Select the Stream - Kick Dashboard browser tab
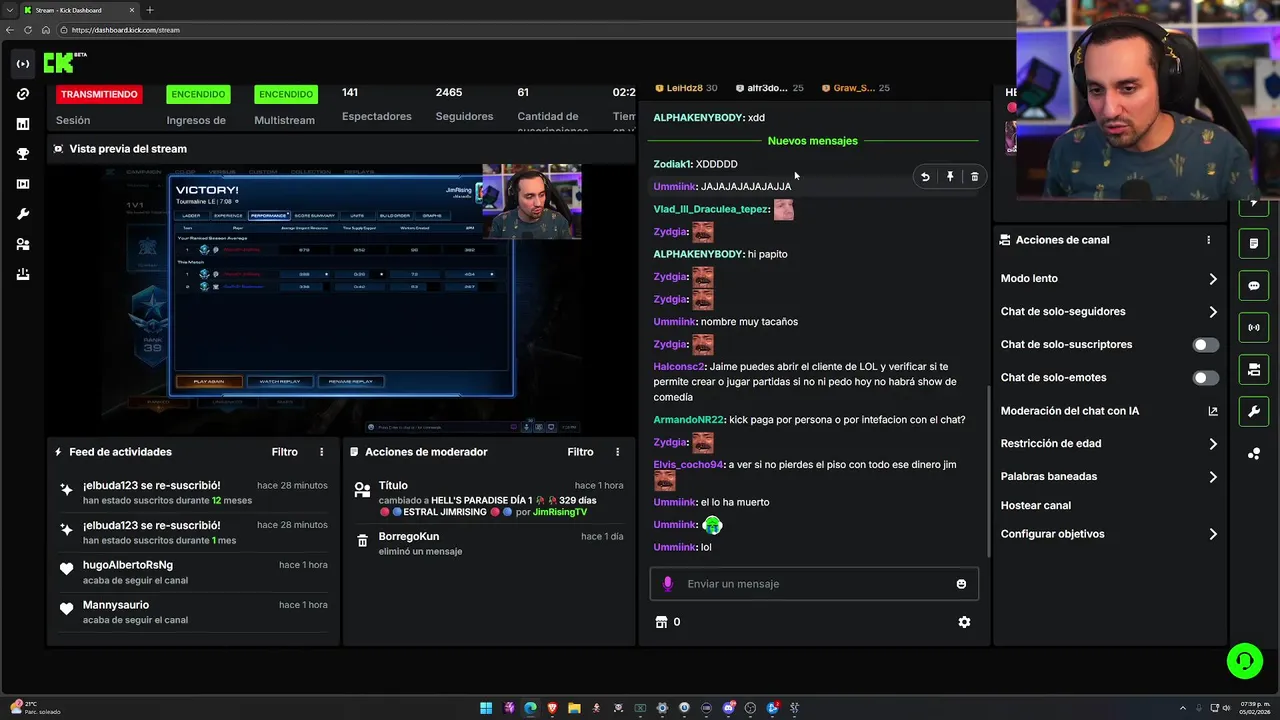 77,10
